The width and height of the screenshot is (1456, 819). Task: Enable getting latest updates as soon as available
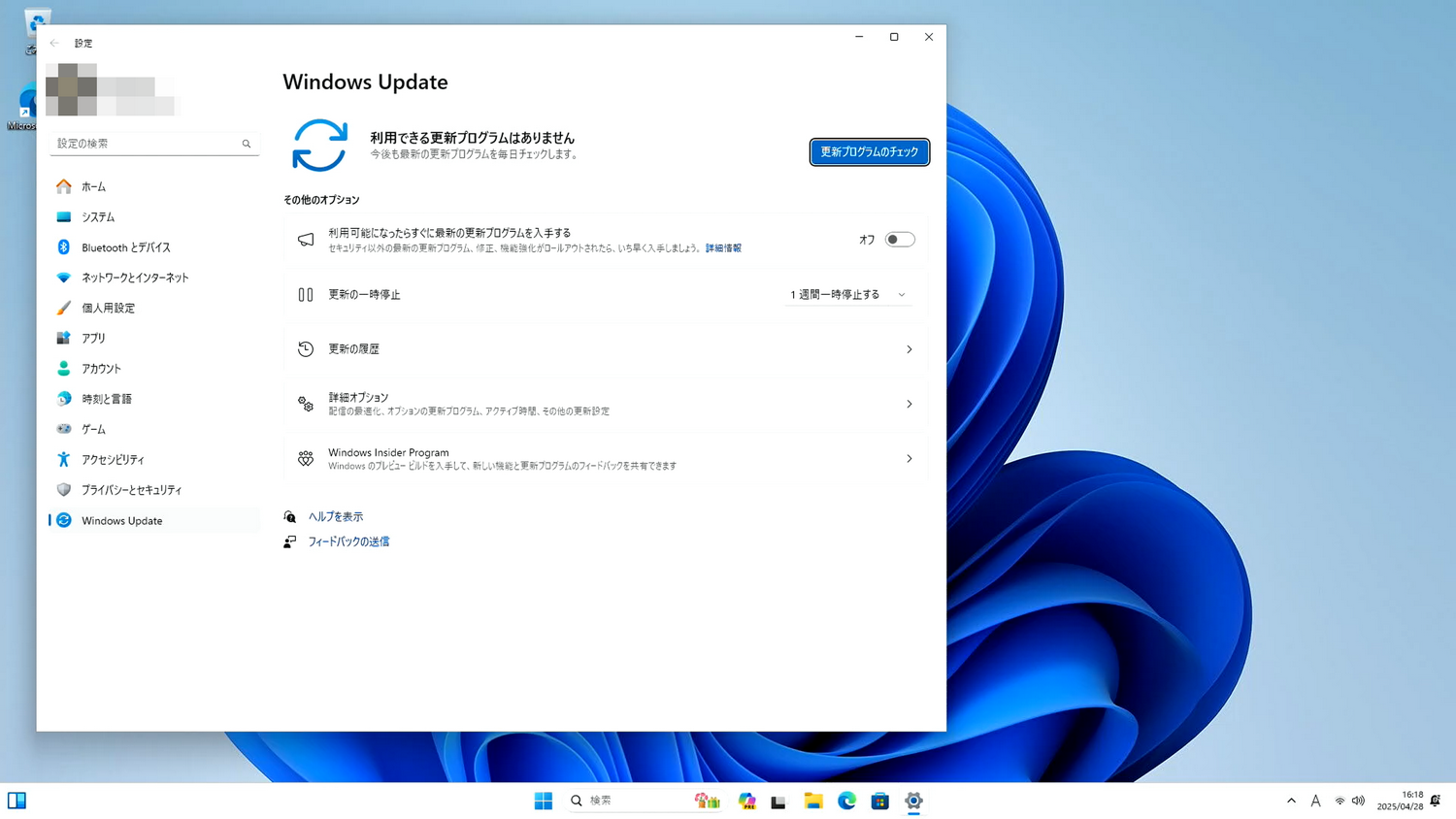[899, 239]
